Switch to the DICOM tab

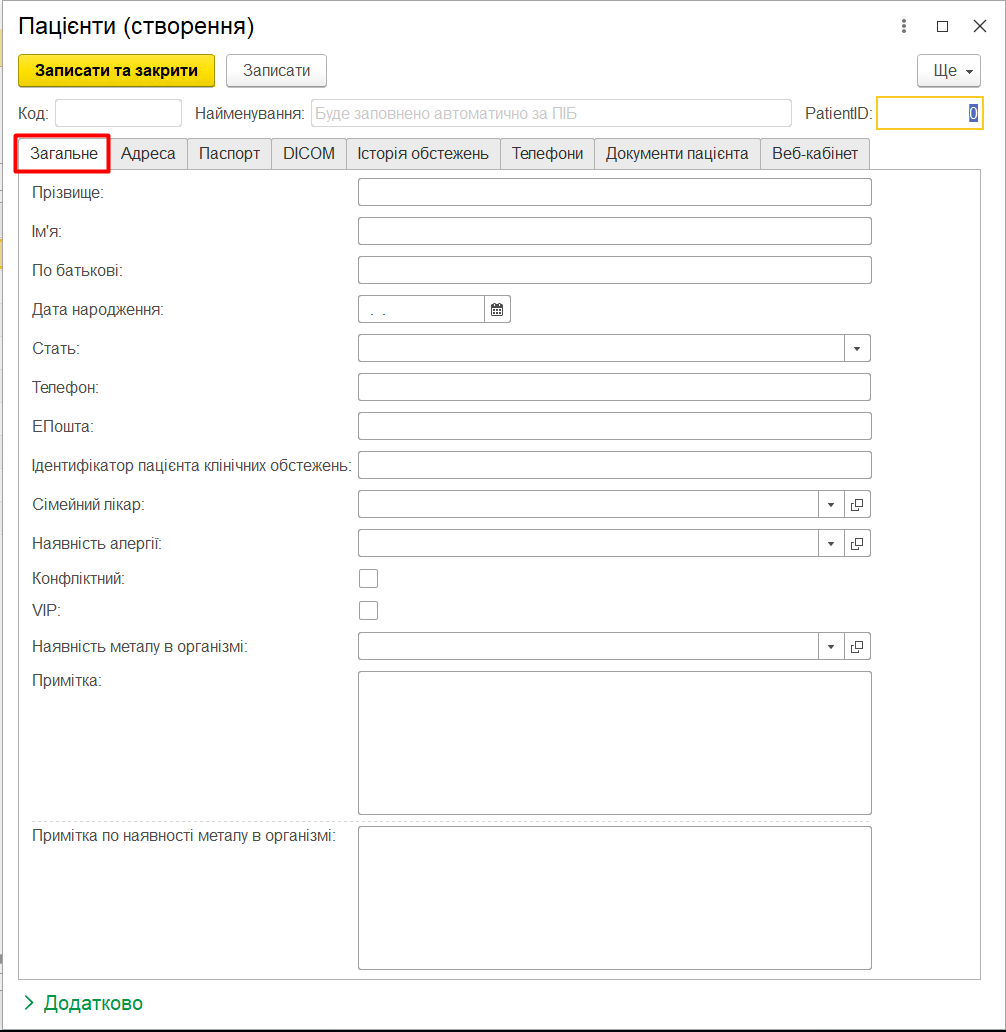point(308,154)
